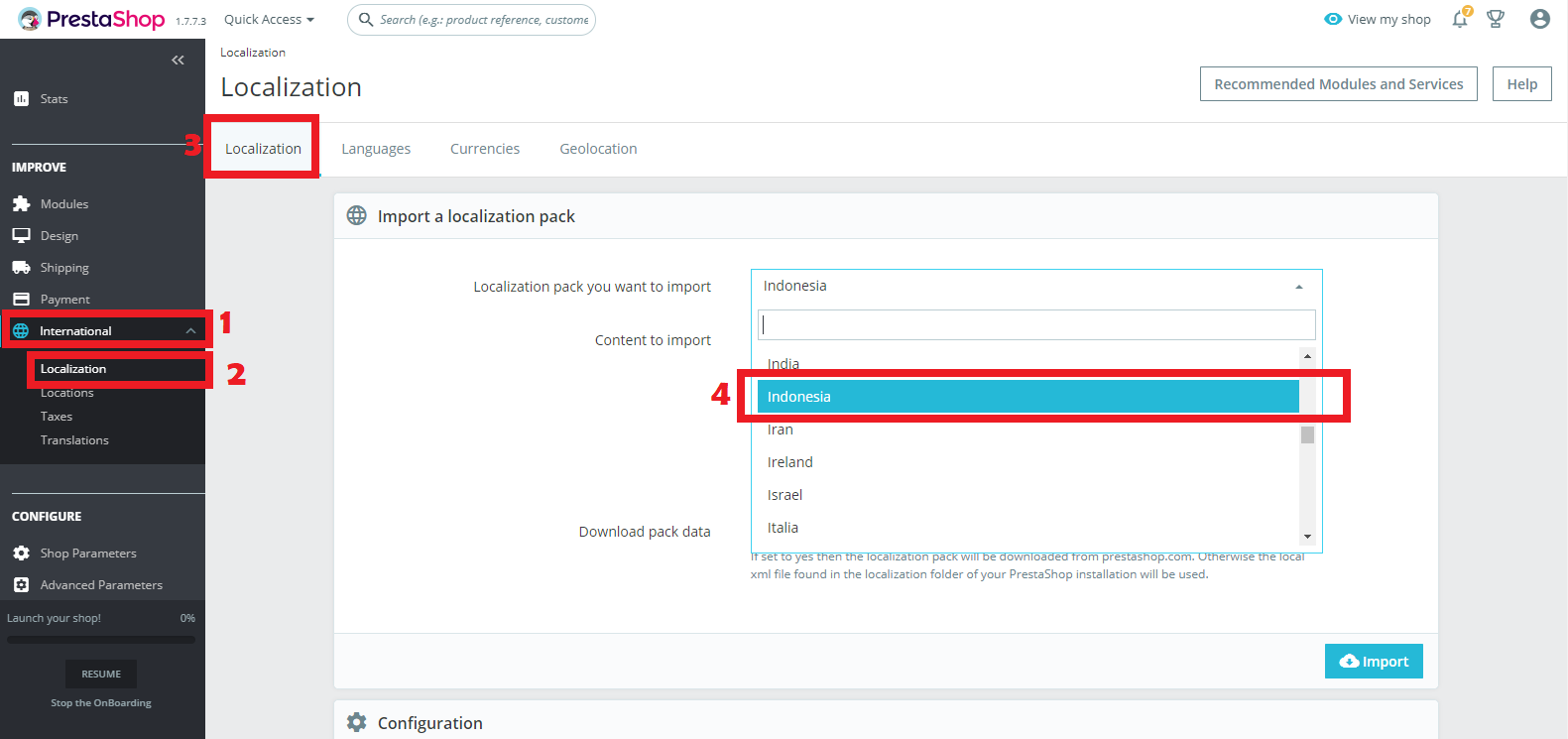This screenshot has width=1568, height=739.
Task: Click the Design monitor icon
Action: (x=21, y=235)
